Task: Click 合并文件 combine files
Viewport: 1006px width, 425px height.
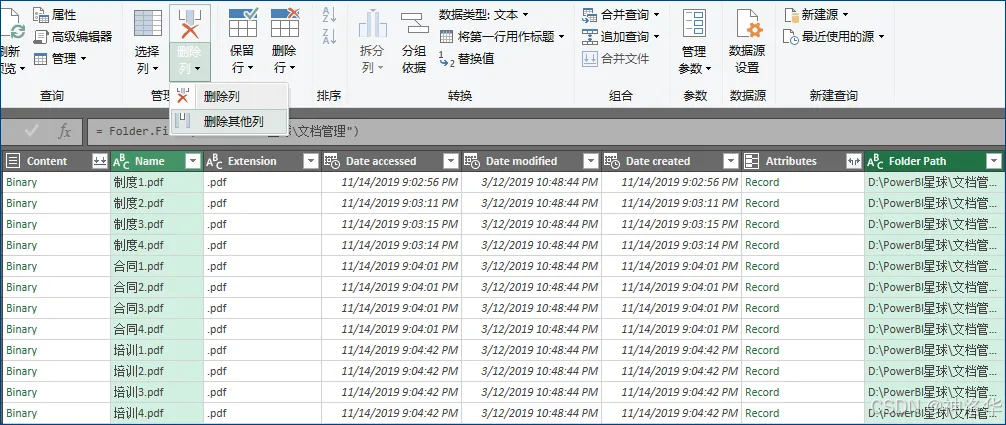Action: (616, 58)
